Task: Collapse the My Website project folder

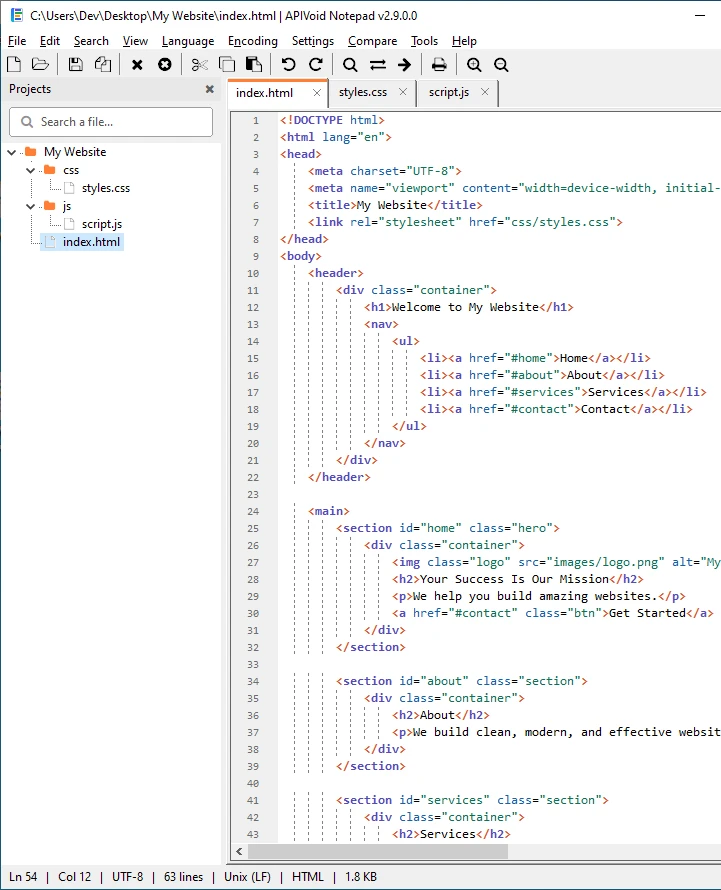Action: 11,152
